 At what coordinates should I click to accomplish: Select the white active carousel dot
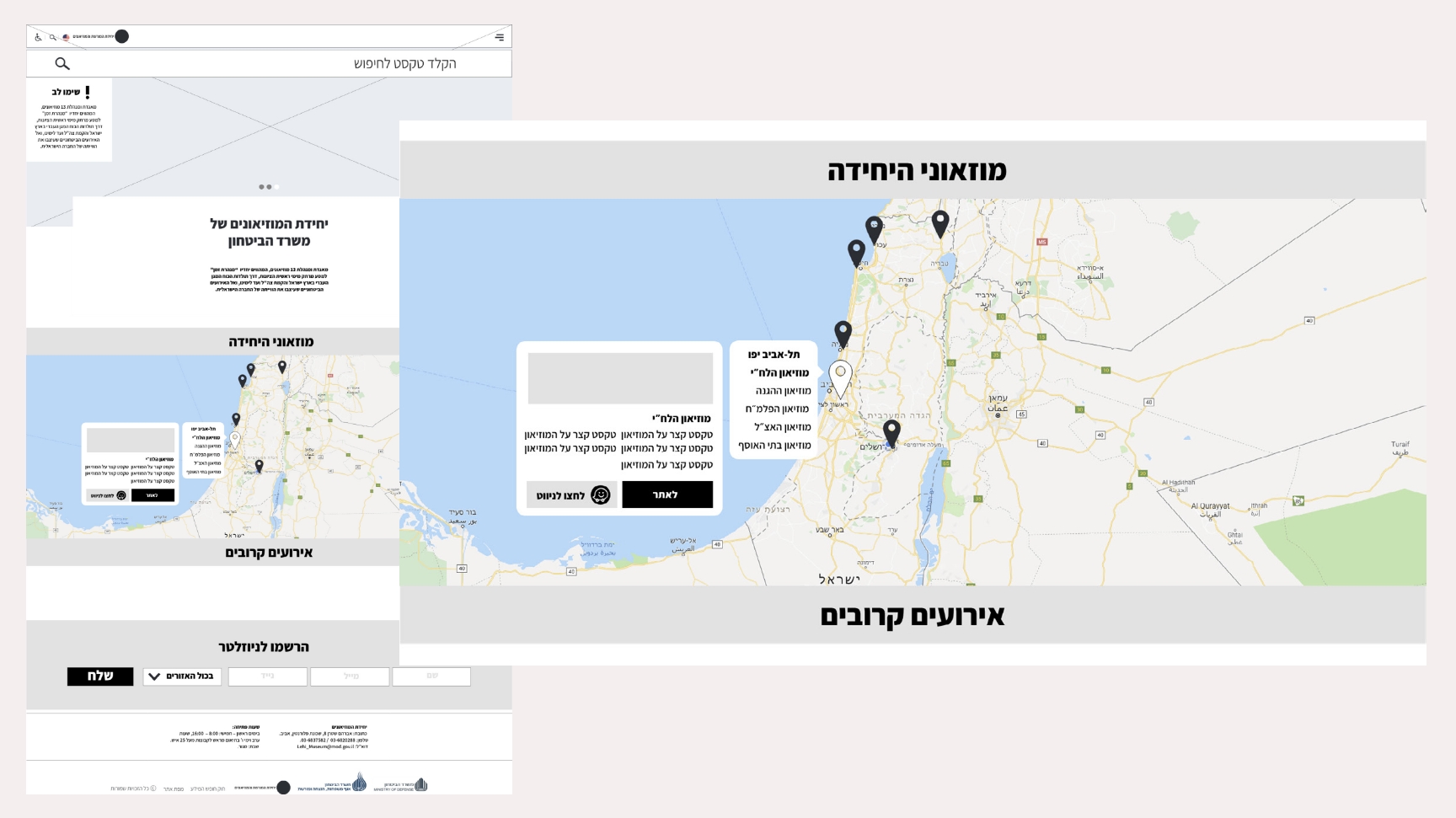pos(276,187)
